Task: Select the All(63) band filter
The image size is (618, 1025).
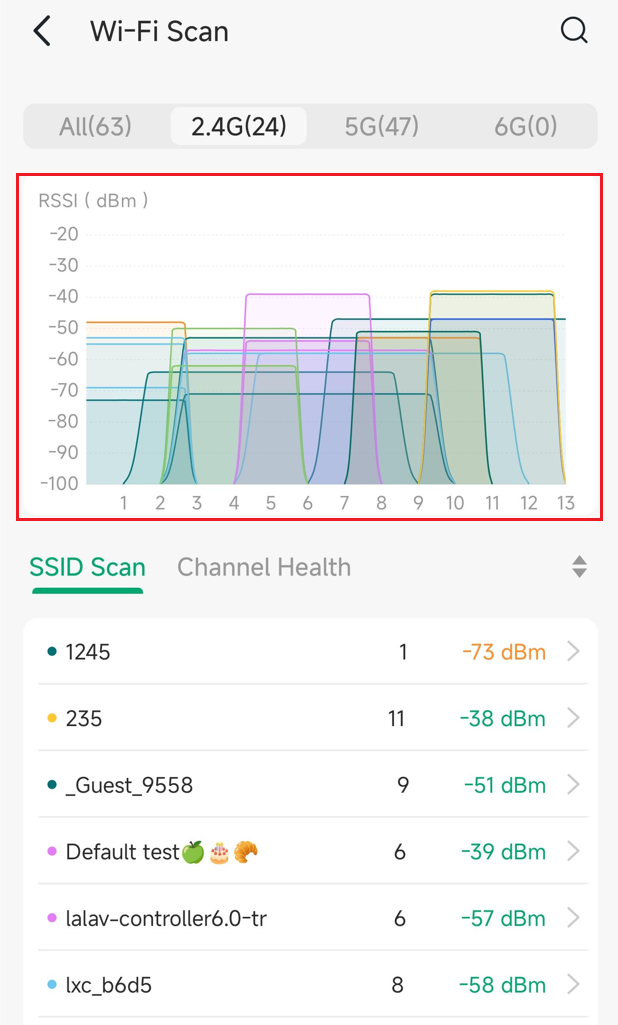Action: (x=95, y=127)
